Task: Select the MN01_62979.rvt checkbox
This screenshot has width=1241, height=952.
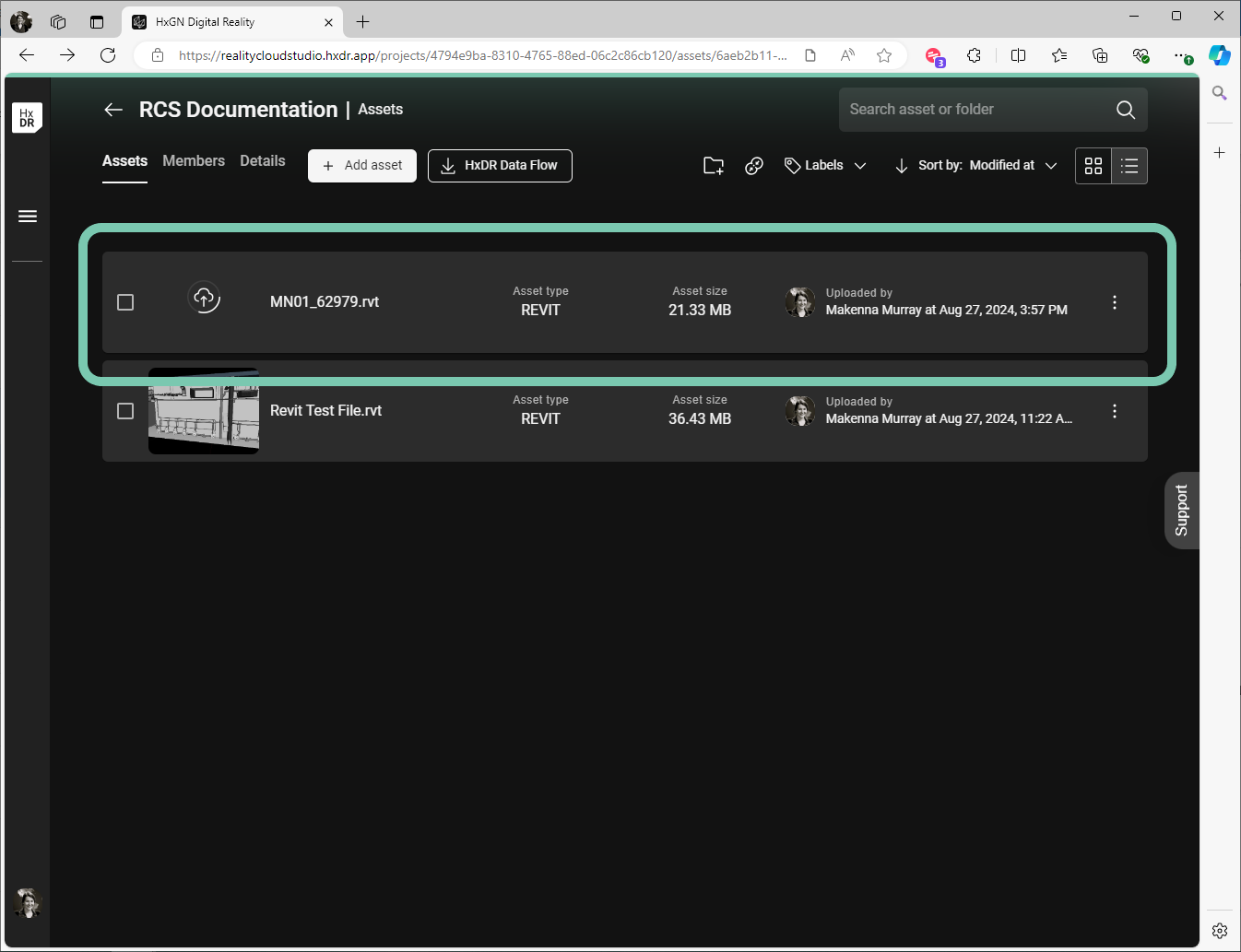Action: click(x=125, y=302)
